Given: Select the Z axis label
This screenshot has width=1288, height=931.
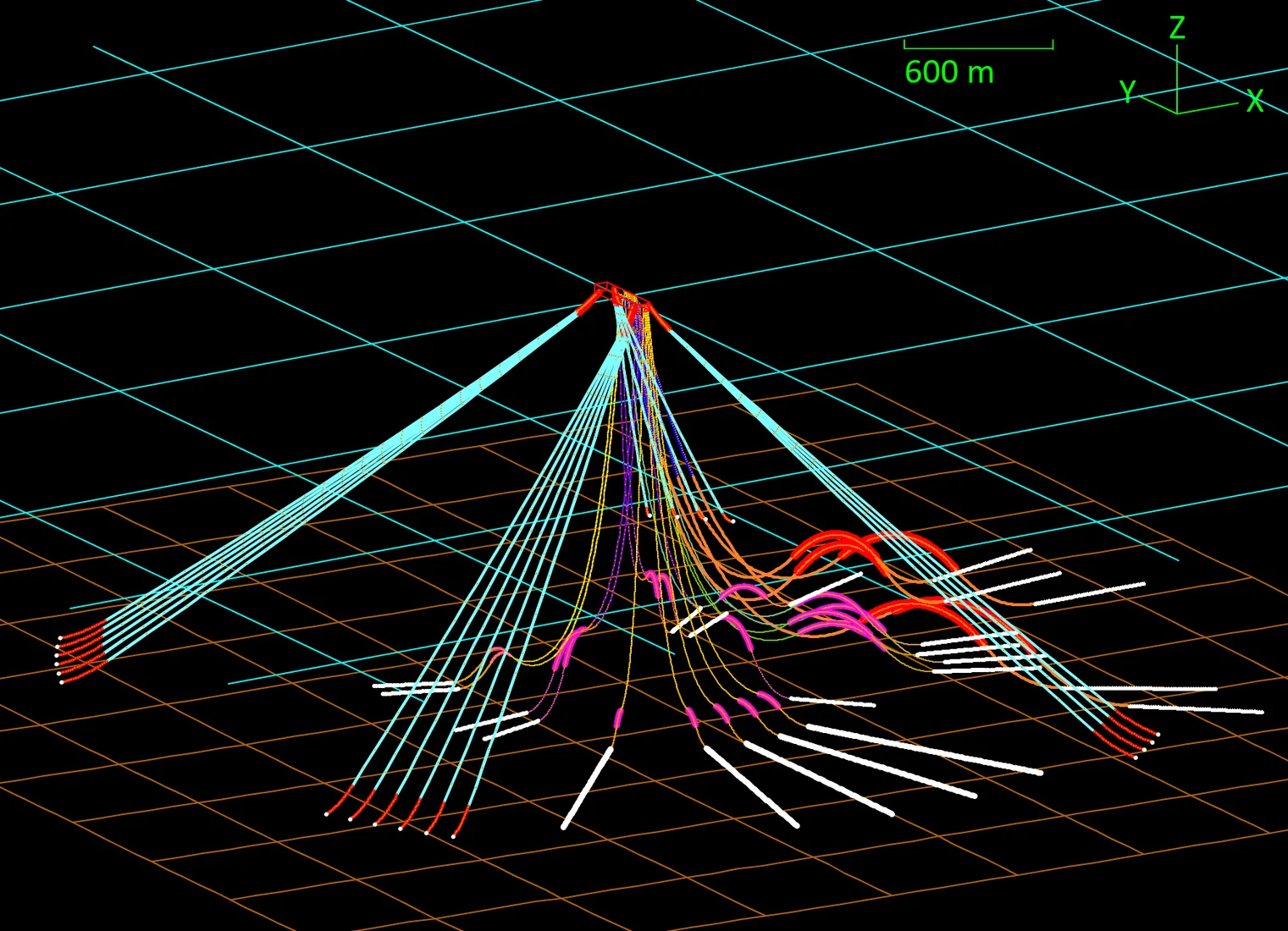Looking at the screenshot, I should [x=1176, y=29].
